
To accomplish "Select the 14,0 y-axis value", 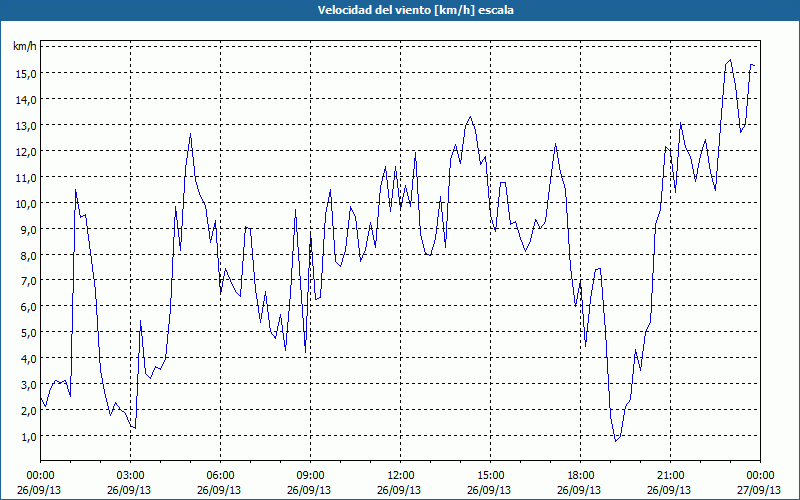I will 26,100.
